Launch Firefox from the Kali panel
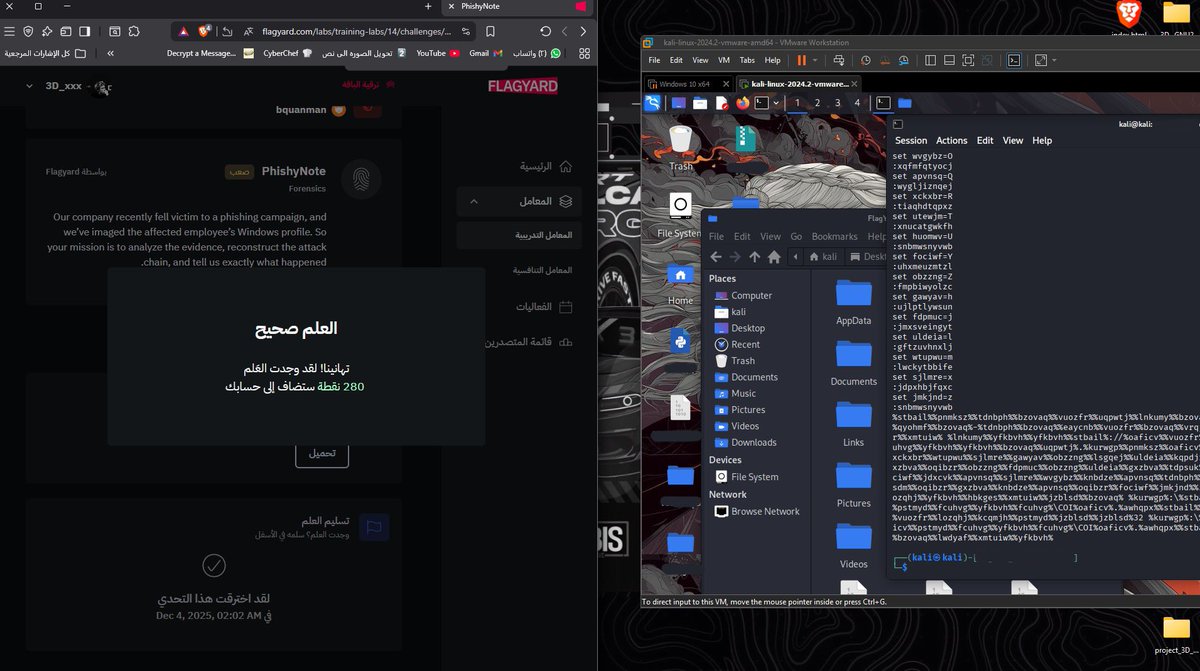 (743, 102)
